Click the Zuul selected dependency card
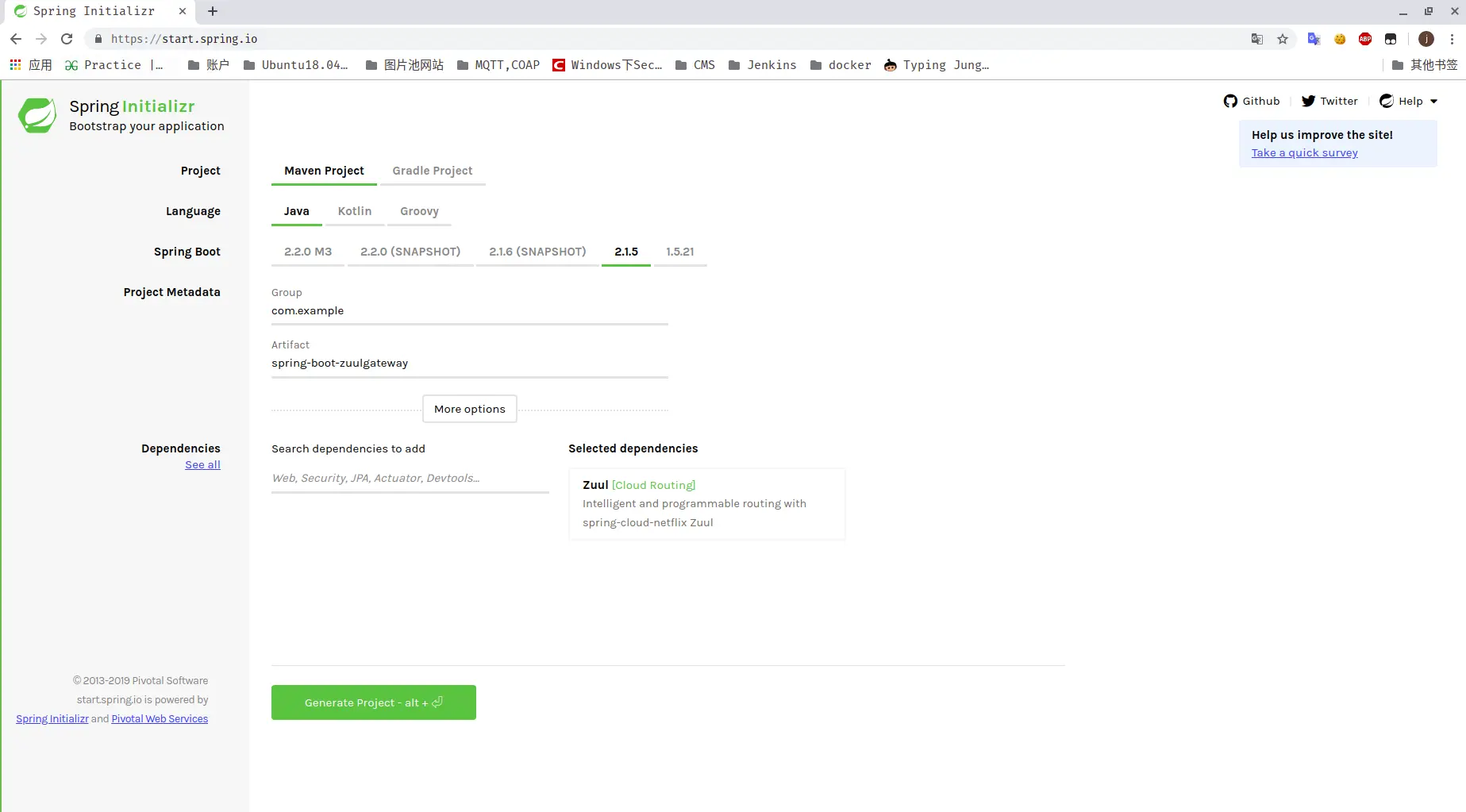Screen dimensions: 1466x812 [707, 504]
